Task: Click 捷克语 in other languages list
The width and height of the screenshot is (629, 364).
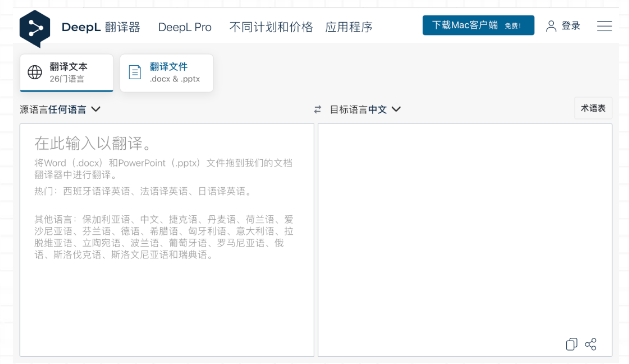Action: (183, 219)
